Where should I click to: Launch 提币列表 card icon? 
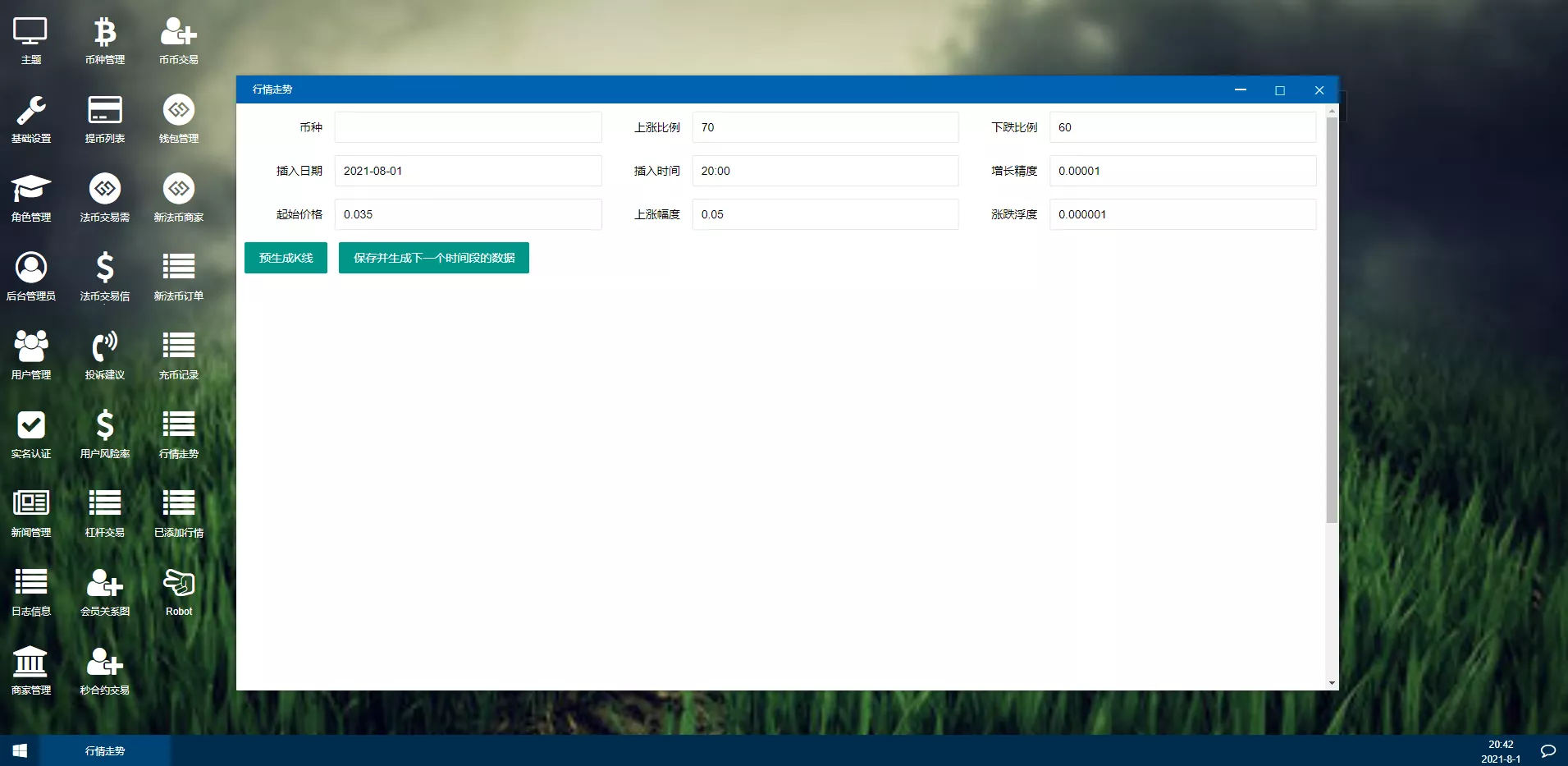click(105, 112)
